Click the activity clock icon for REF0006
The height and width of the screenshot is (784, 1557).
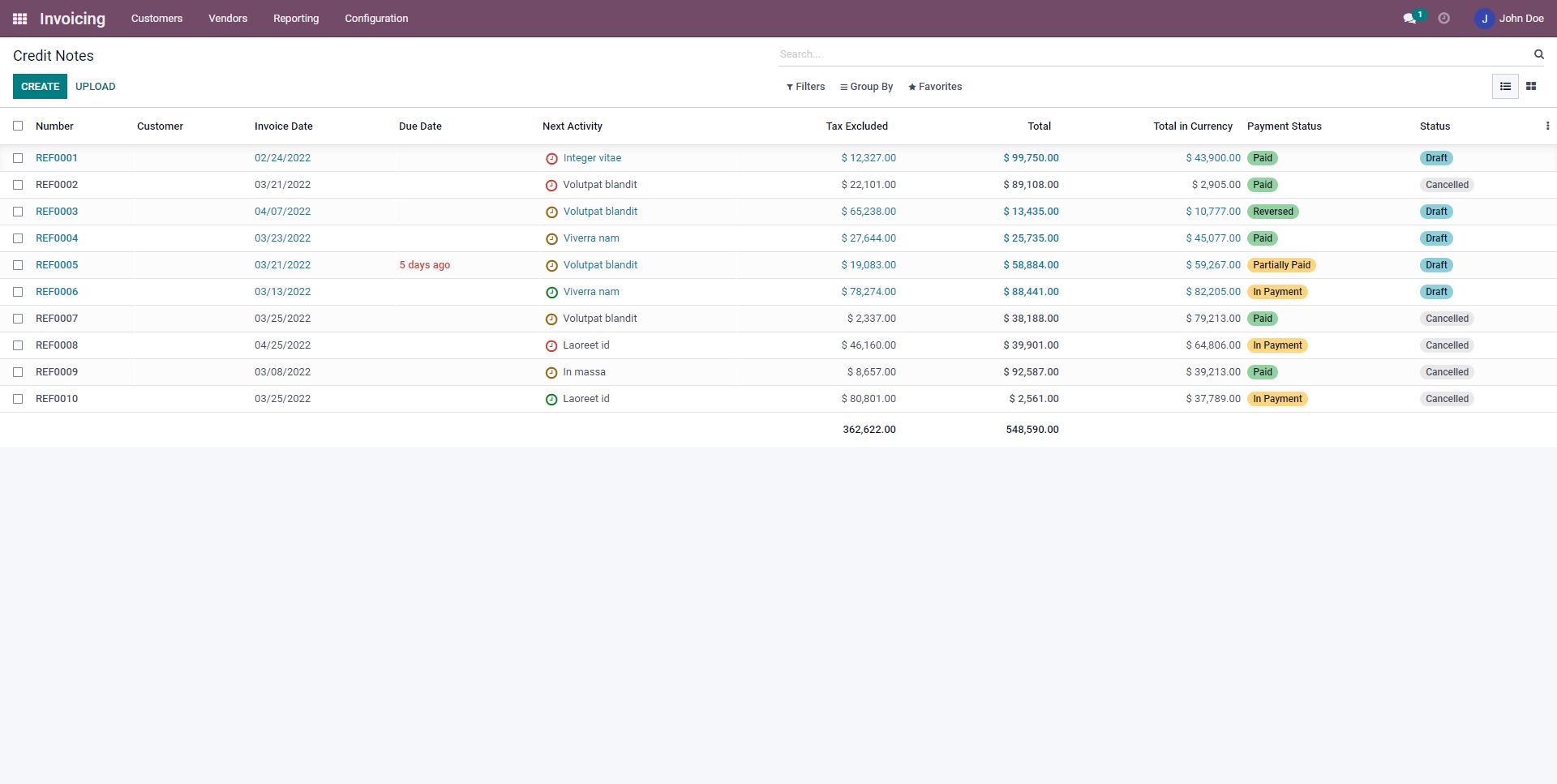(x=551, y=293)
